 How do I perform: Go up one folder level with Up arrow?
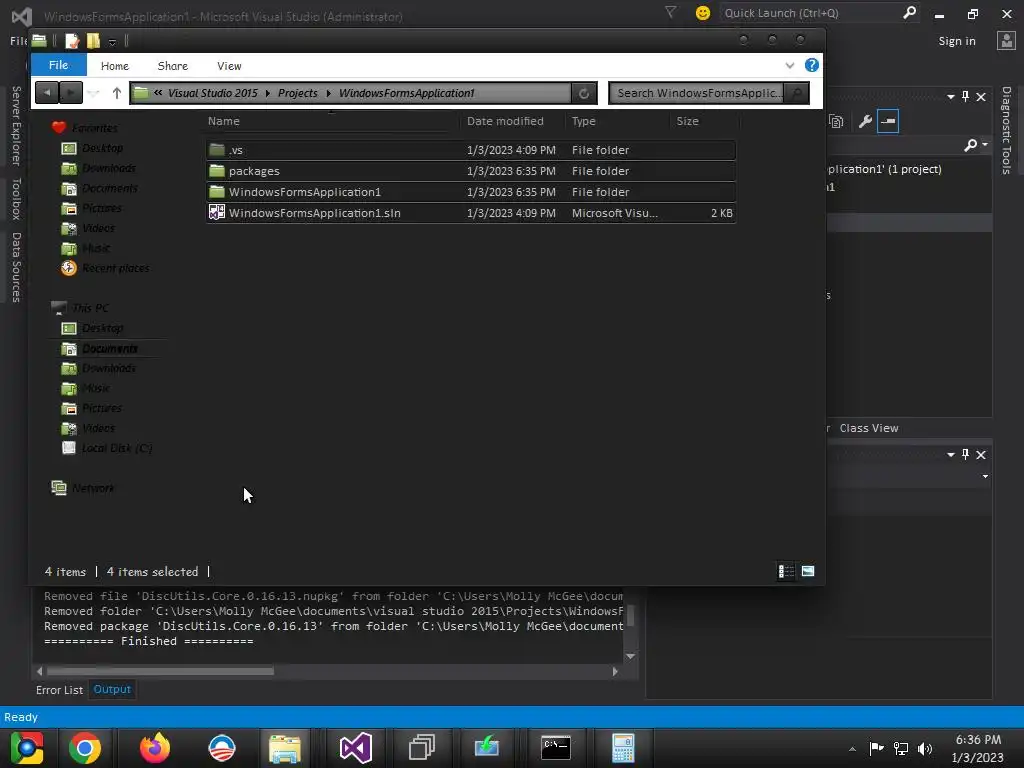(117, 93)
